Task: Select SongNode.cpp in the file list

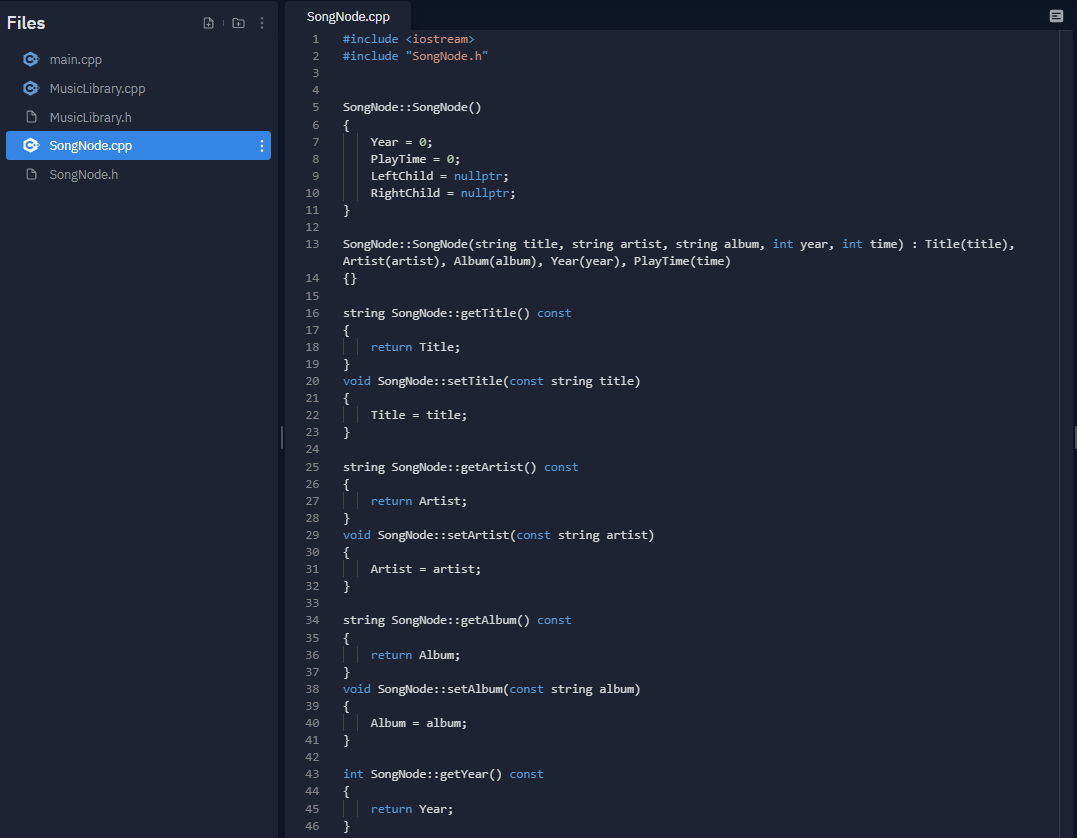Action: (139, 146)
